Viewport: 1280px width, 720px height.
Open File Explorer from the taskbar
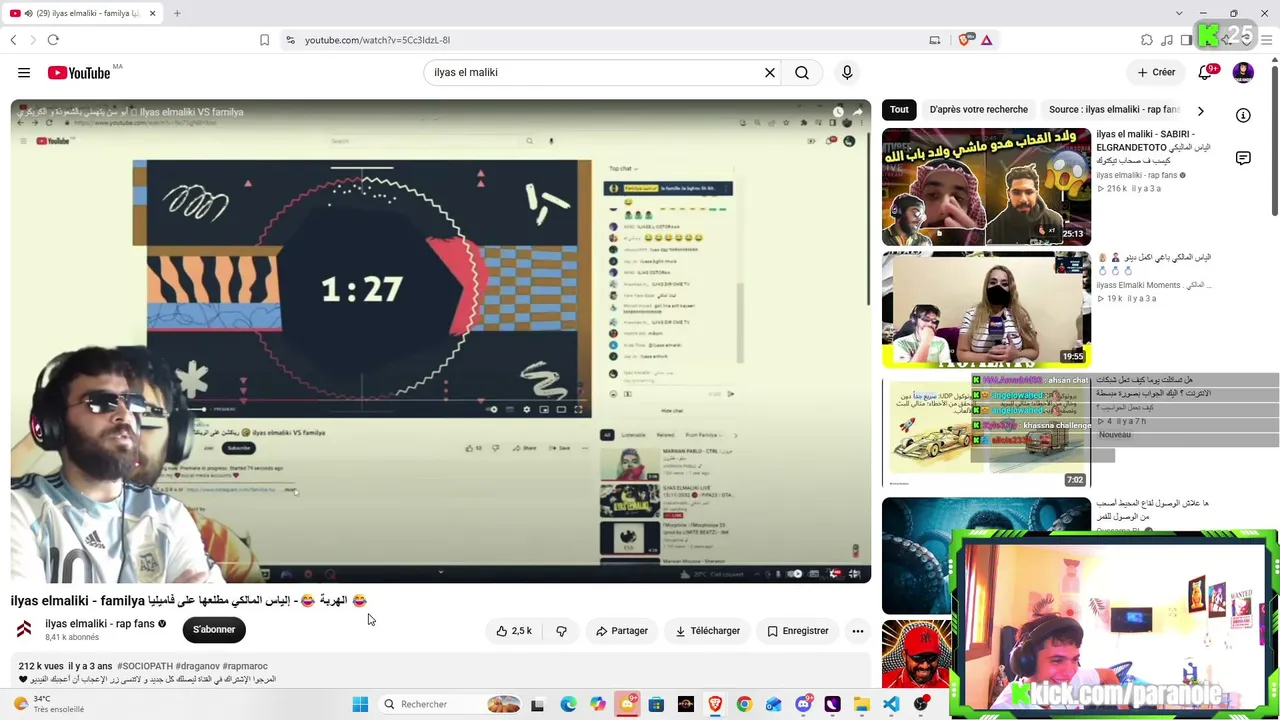click(861, 704)
